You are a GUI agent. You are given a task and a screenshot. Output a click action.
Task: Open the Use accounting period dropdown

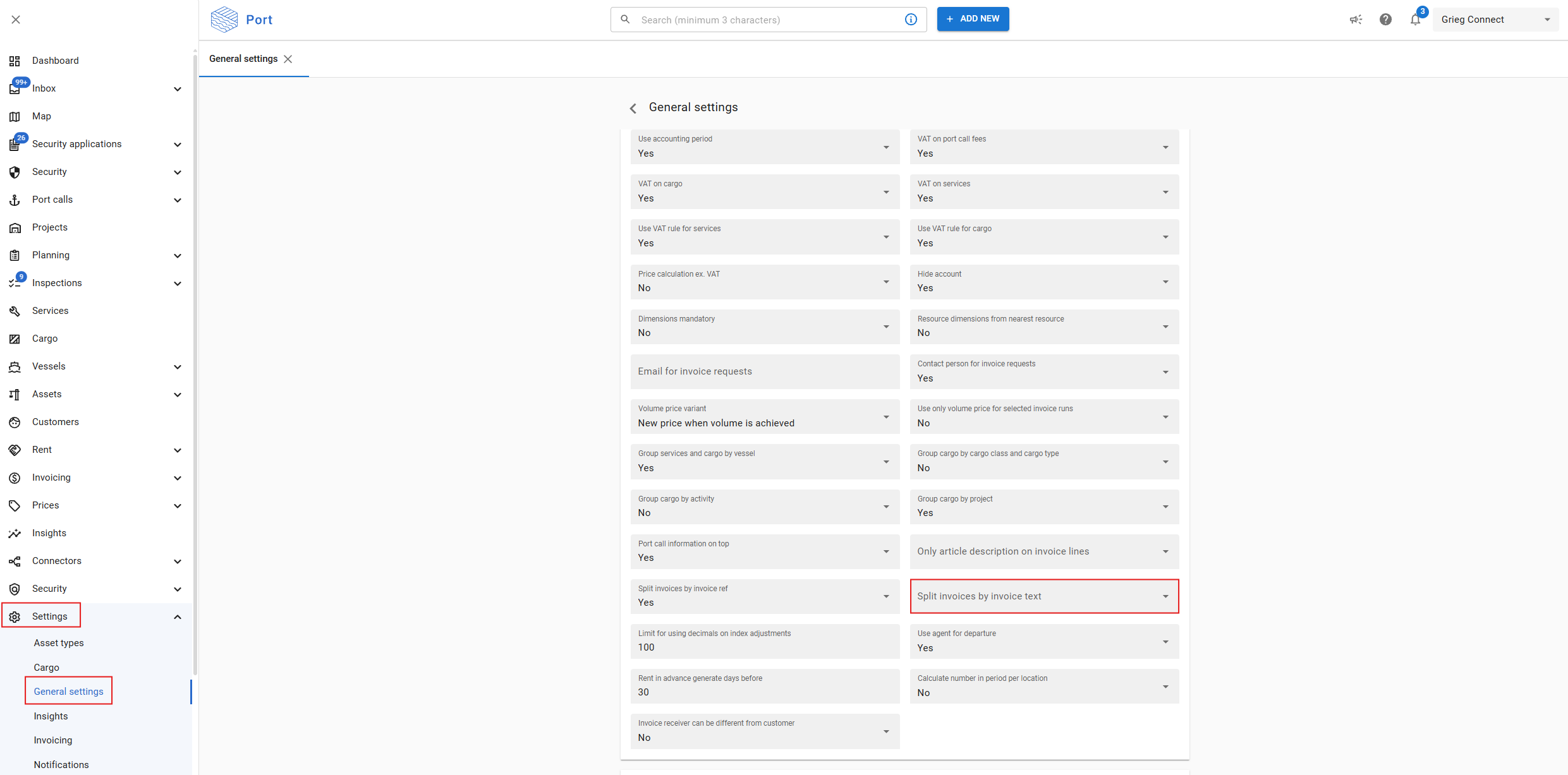[765, 147]
